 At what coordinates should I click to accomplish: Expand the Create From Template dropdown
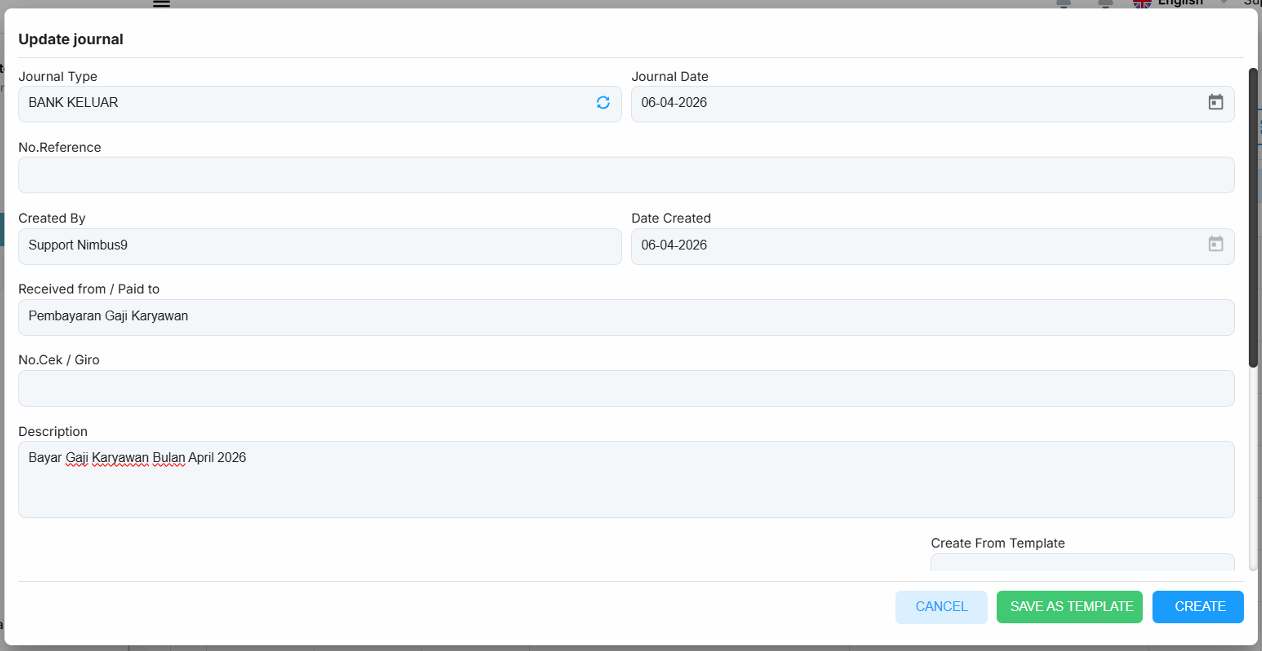pyautogui.click(x=1082, y=562)
